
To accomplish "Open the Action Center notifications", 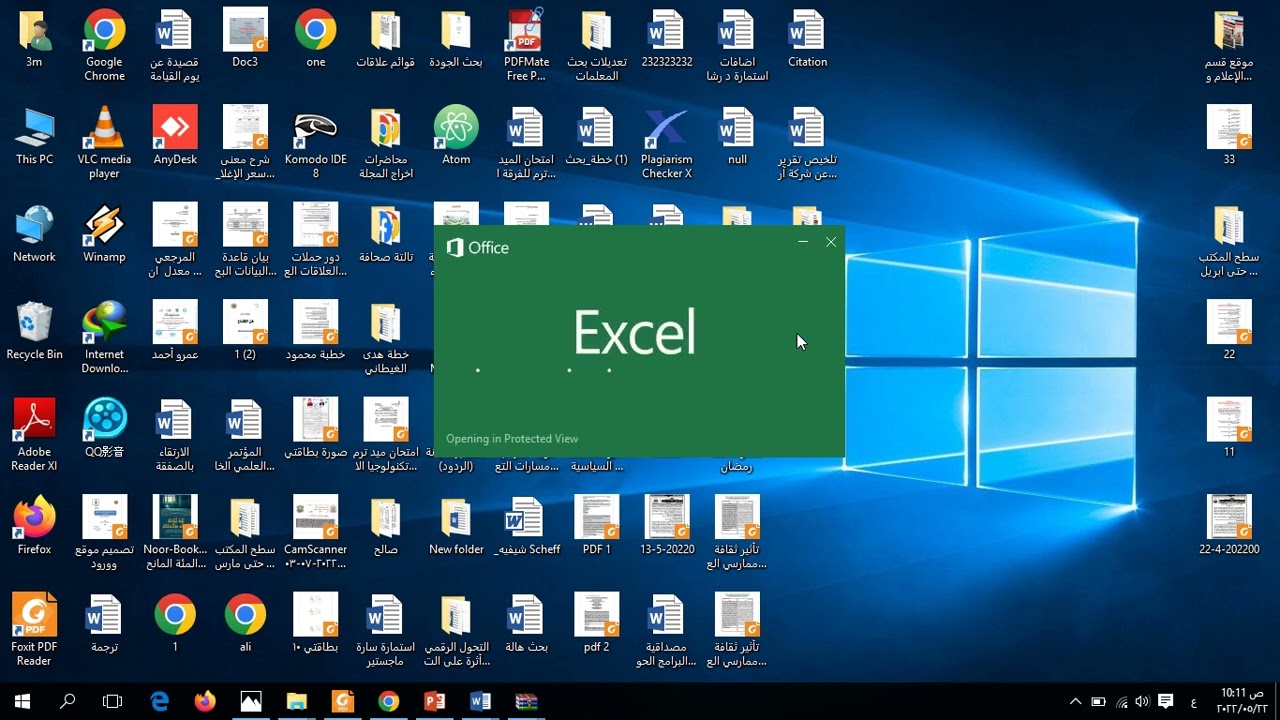I will tap(1165, 701).
